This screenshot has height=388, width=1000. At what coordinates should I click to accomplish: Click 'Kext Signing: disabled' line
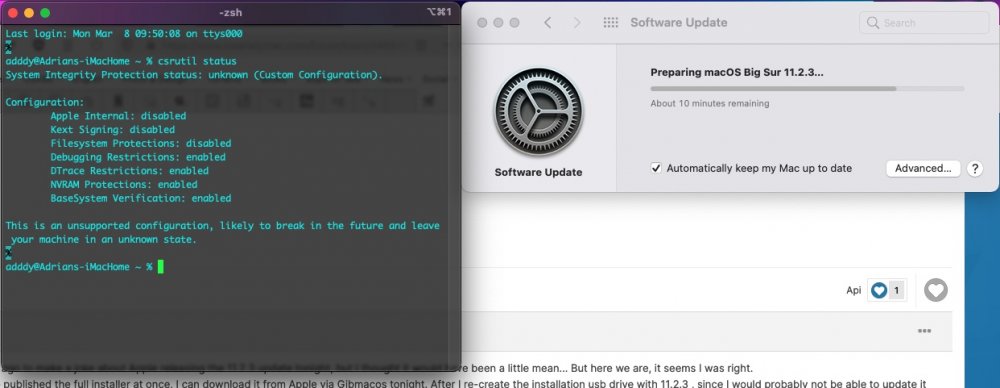[112, 130]
